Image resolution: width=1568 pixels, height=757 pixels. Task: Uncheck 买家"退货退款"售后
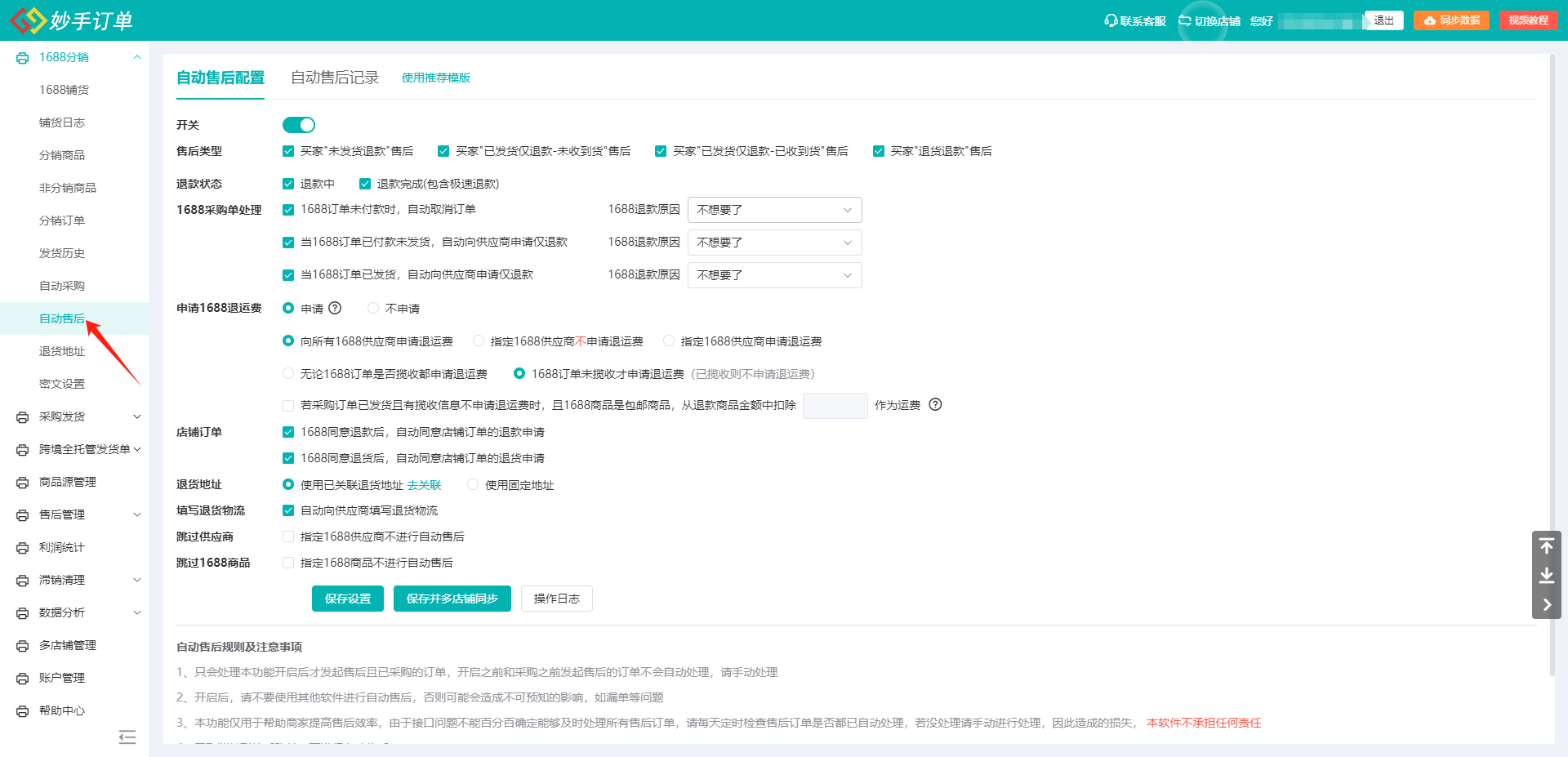coord(879,151)
